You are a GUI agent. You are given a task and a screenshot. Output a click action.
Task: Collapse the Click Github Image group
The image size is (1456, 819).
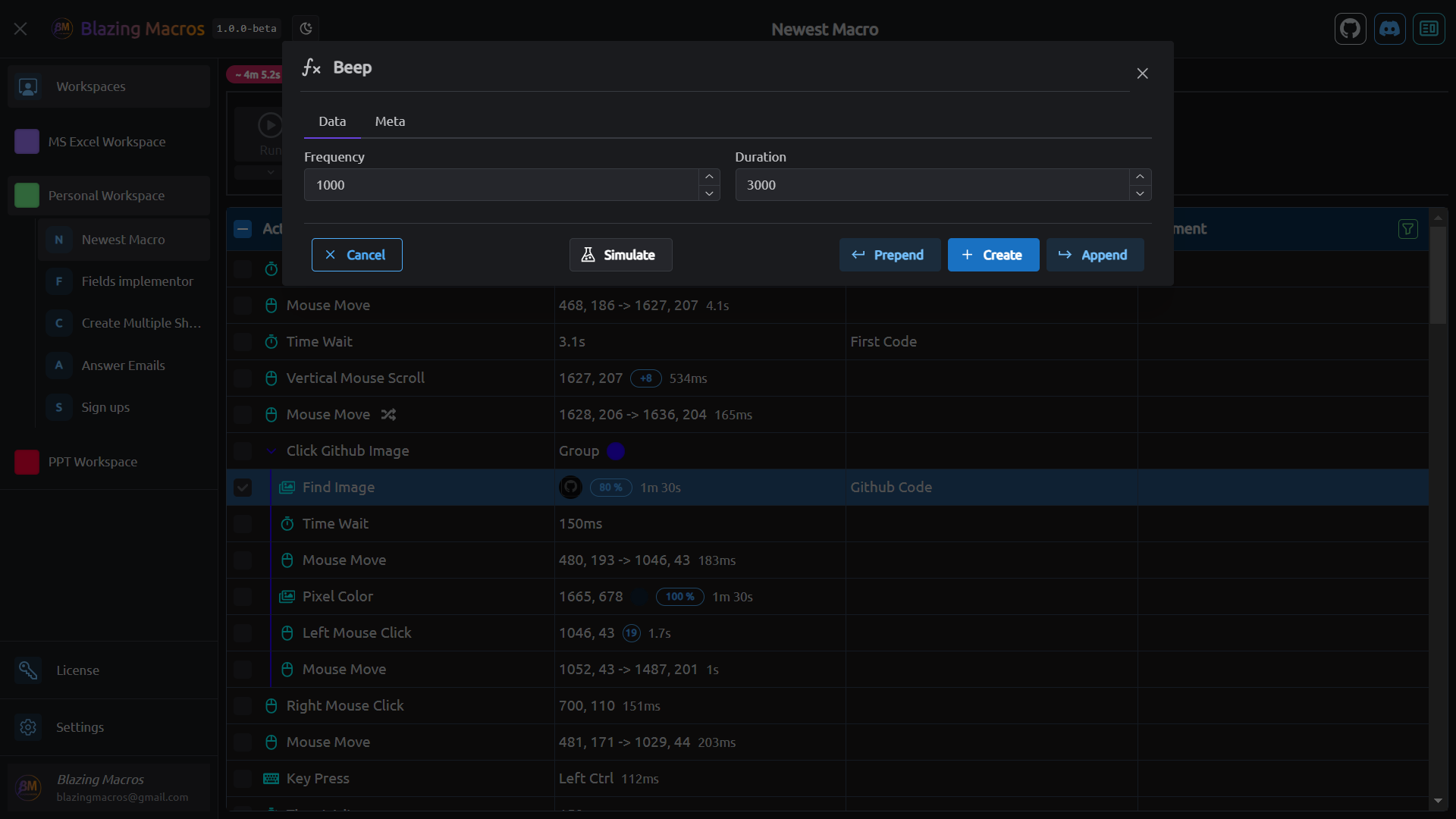point(271,451)
